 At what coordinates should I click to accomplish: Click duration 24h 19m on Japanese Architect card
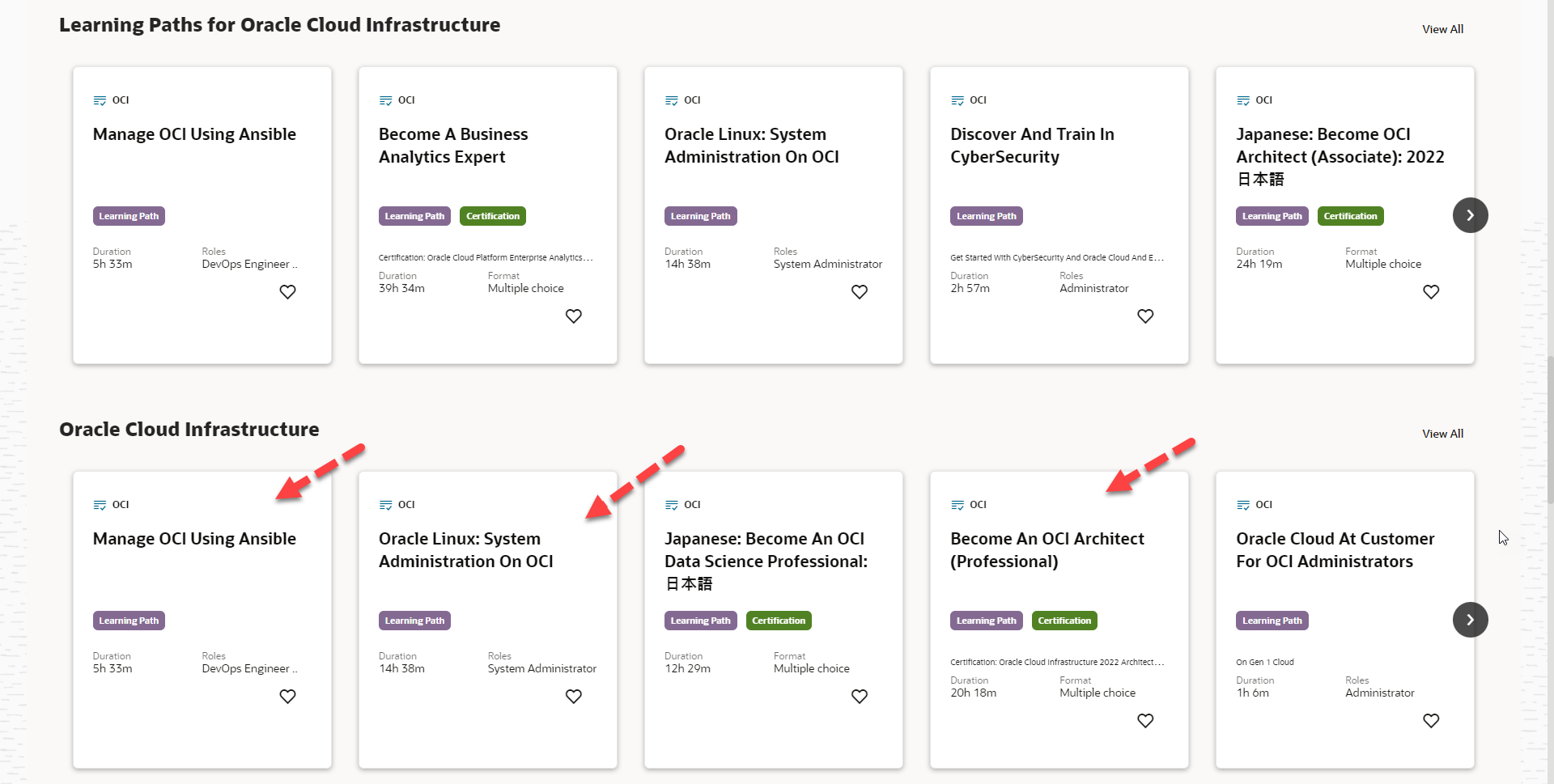click(1259, 264)
